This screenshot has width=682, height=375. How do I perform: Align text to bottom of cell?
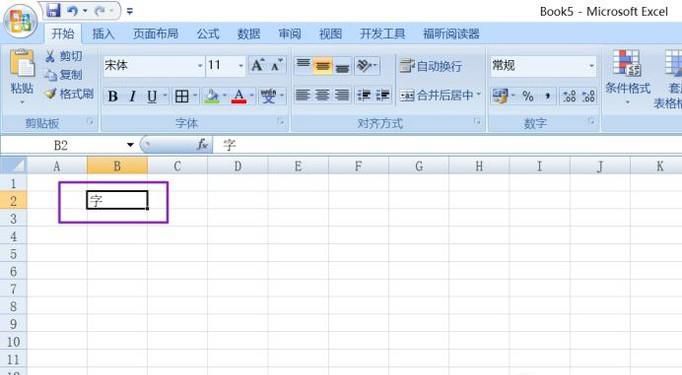342,66
